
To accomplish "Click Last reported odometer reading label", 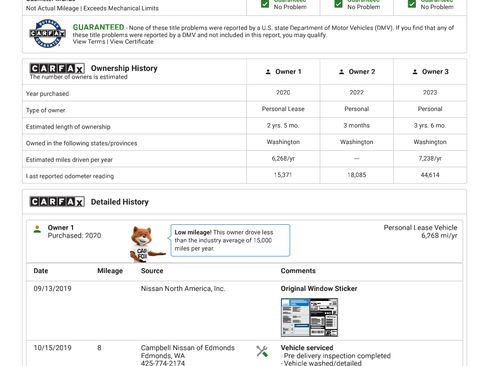I will click(x=70, y=176).
